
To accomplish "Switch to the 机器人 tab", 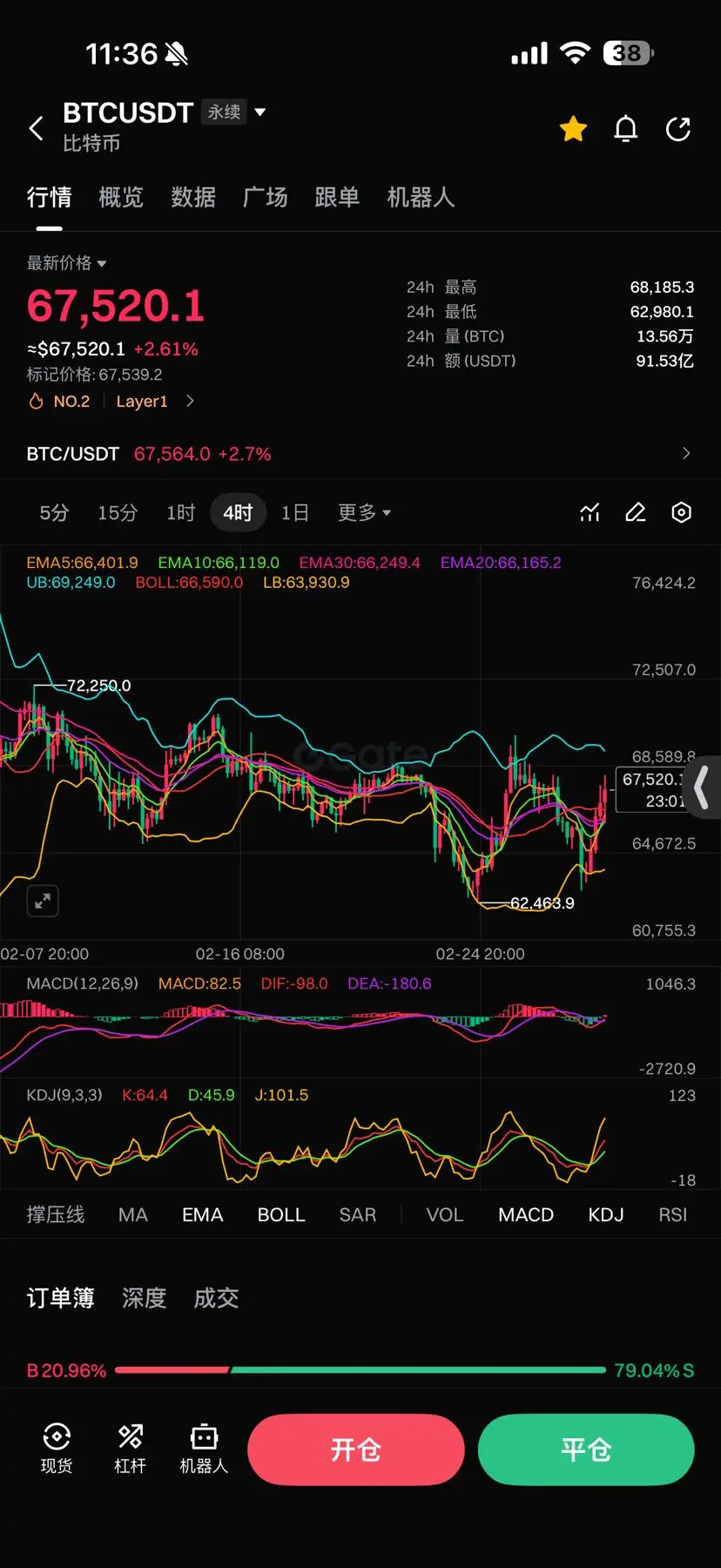I will (x=421, y=198).
